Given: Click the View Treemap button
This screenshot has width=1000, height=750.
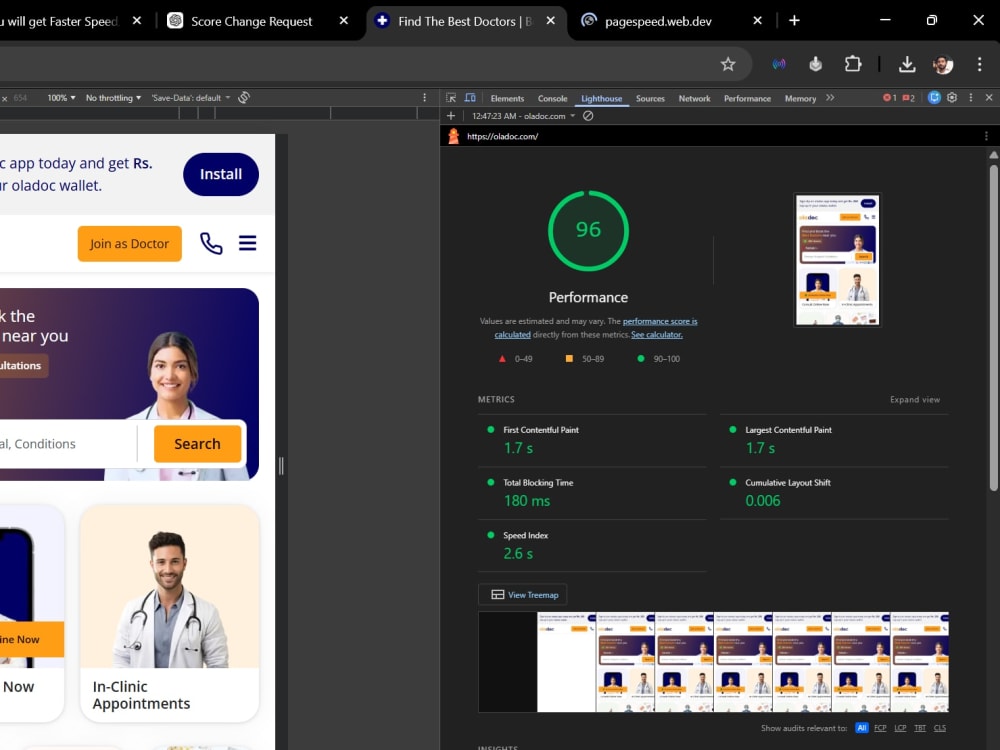Looking at the screenshot, I should click(523, 594).
